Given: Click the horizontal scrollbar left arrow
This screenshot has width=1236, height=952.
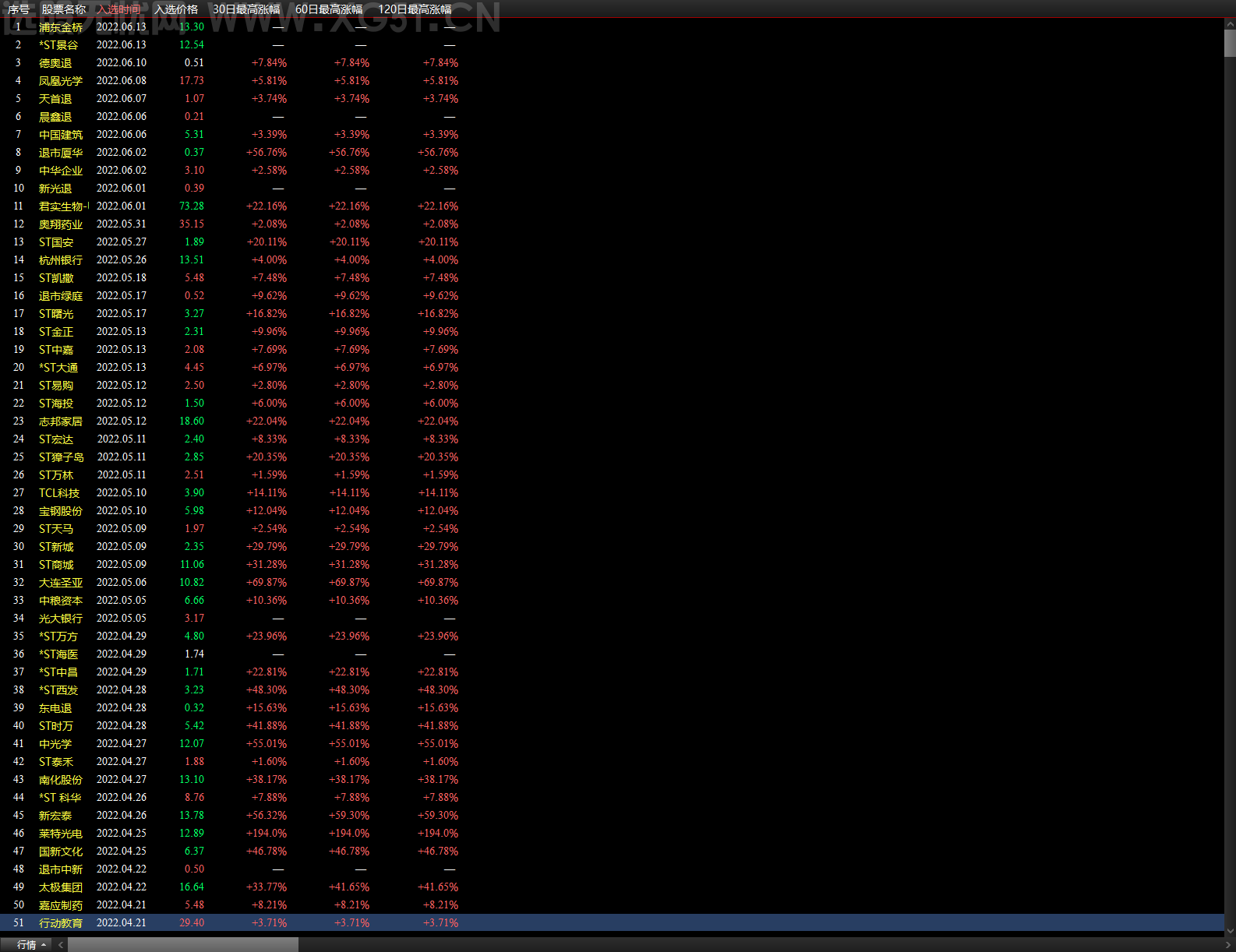Looking at the screenshot, I should (x=61, y=944).
